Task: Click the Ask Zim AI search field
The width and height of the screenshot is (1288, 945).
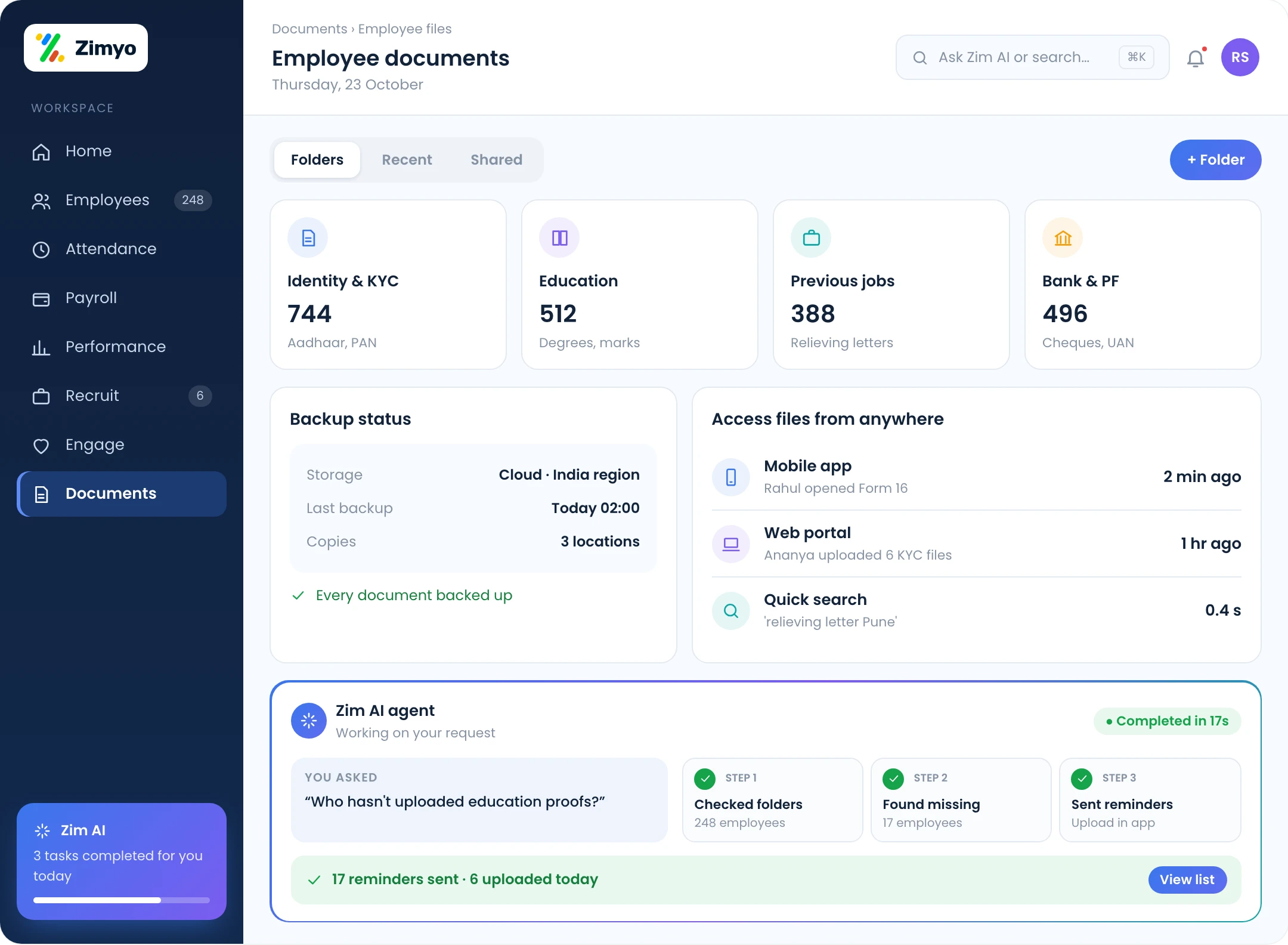Action: coord(1032,57)
